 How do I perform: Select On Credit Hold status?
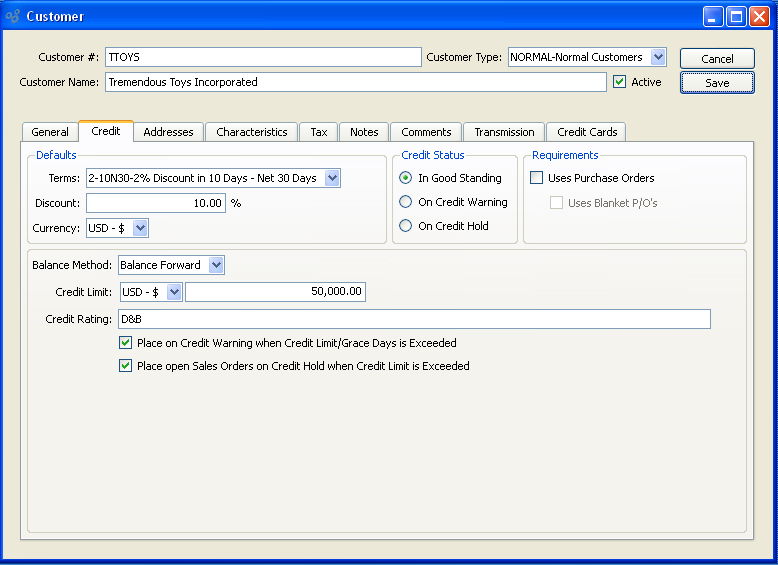pos(406,226)
